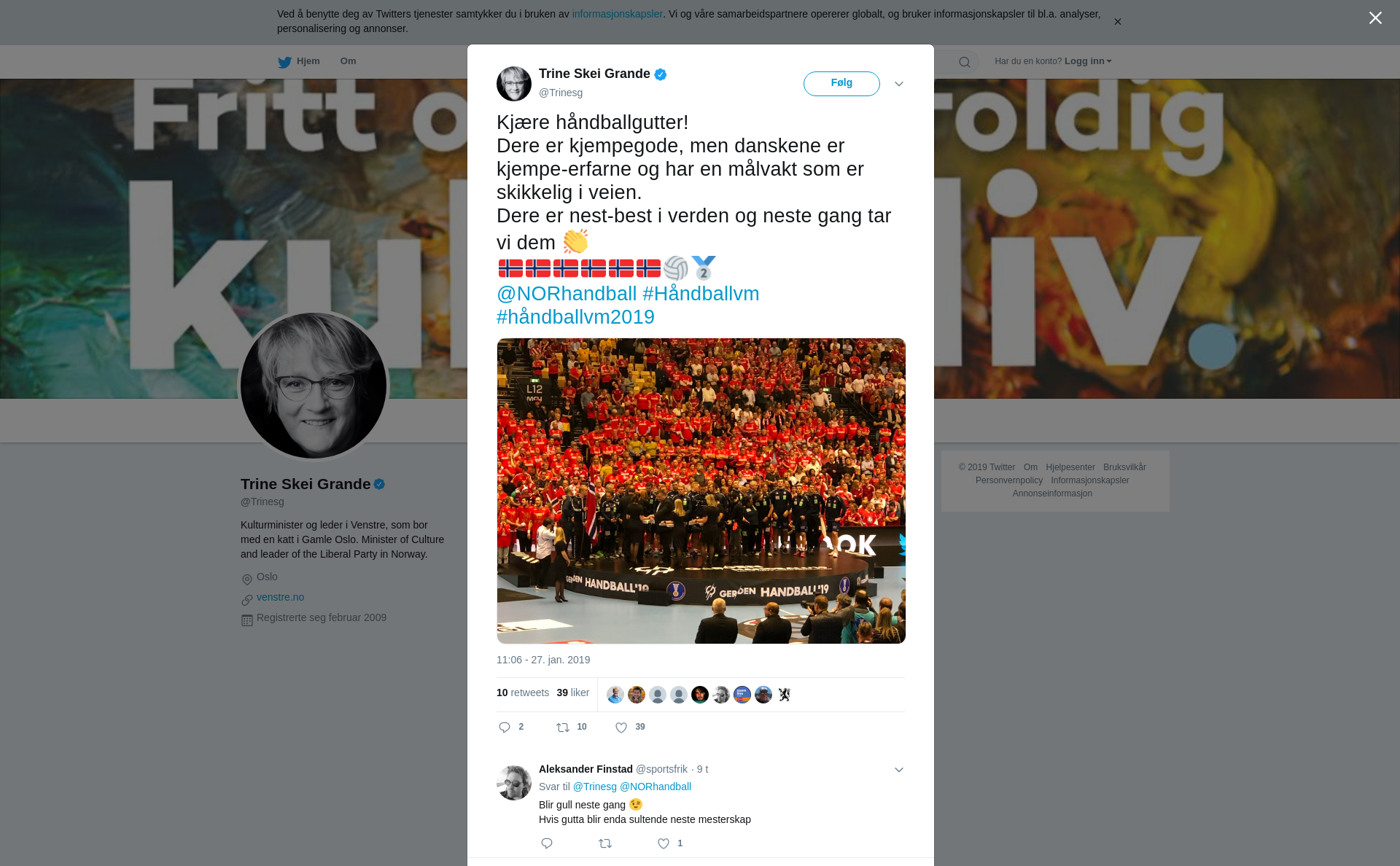Click the Twitter bird Hjem icon
Image resolution: width=1400 pixels, height=866 pixels.
coord(284,62)
